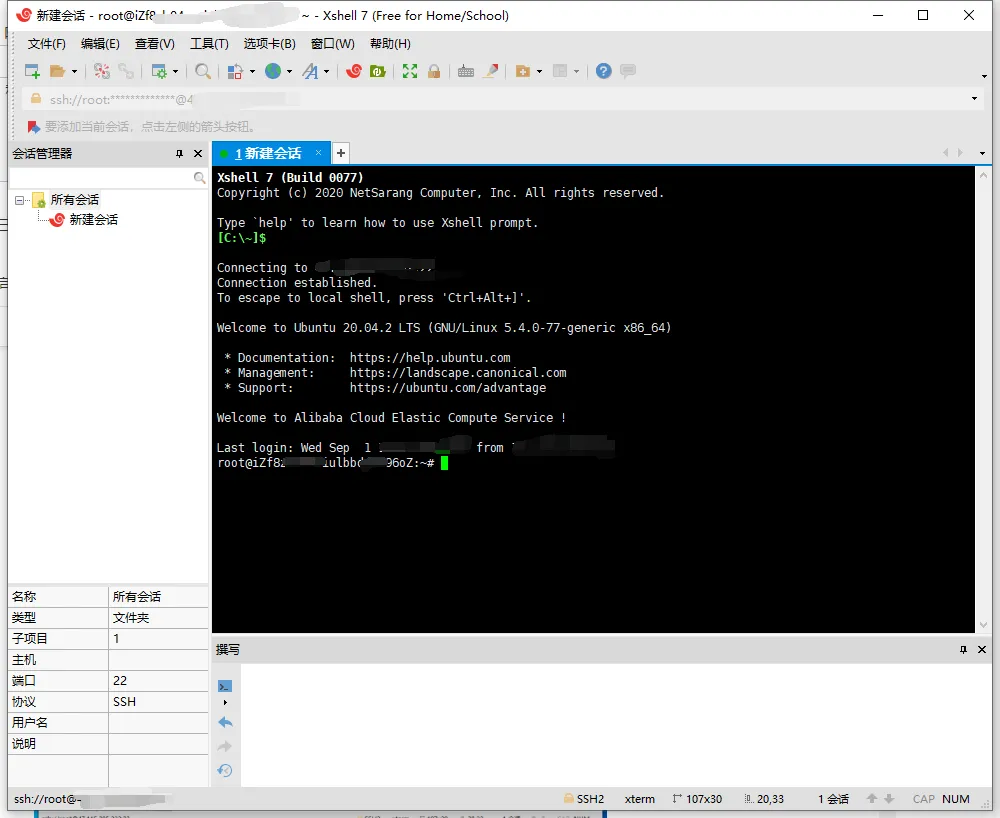Click the Open session folder icon

[57, 71]
